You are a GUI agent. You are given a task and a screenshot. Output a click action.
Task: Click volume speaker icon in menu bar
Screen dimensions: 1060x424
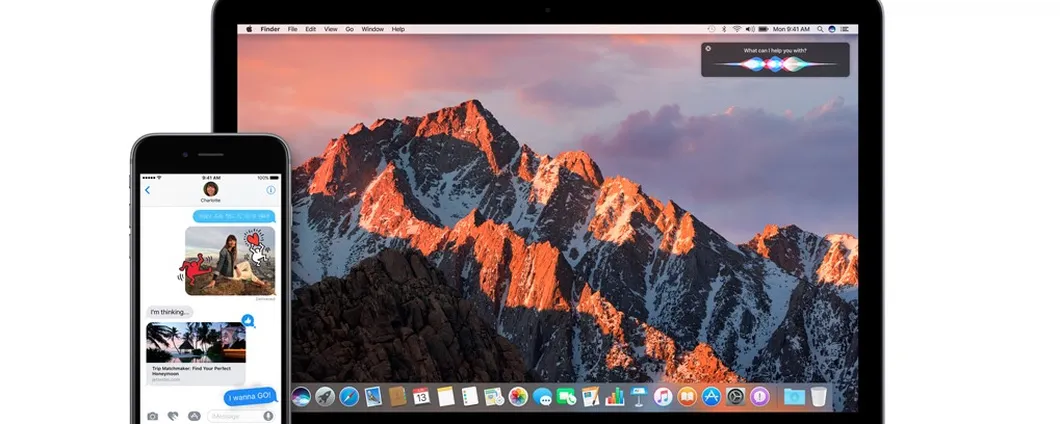click(x=750, y=29)
